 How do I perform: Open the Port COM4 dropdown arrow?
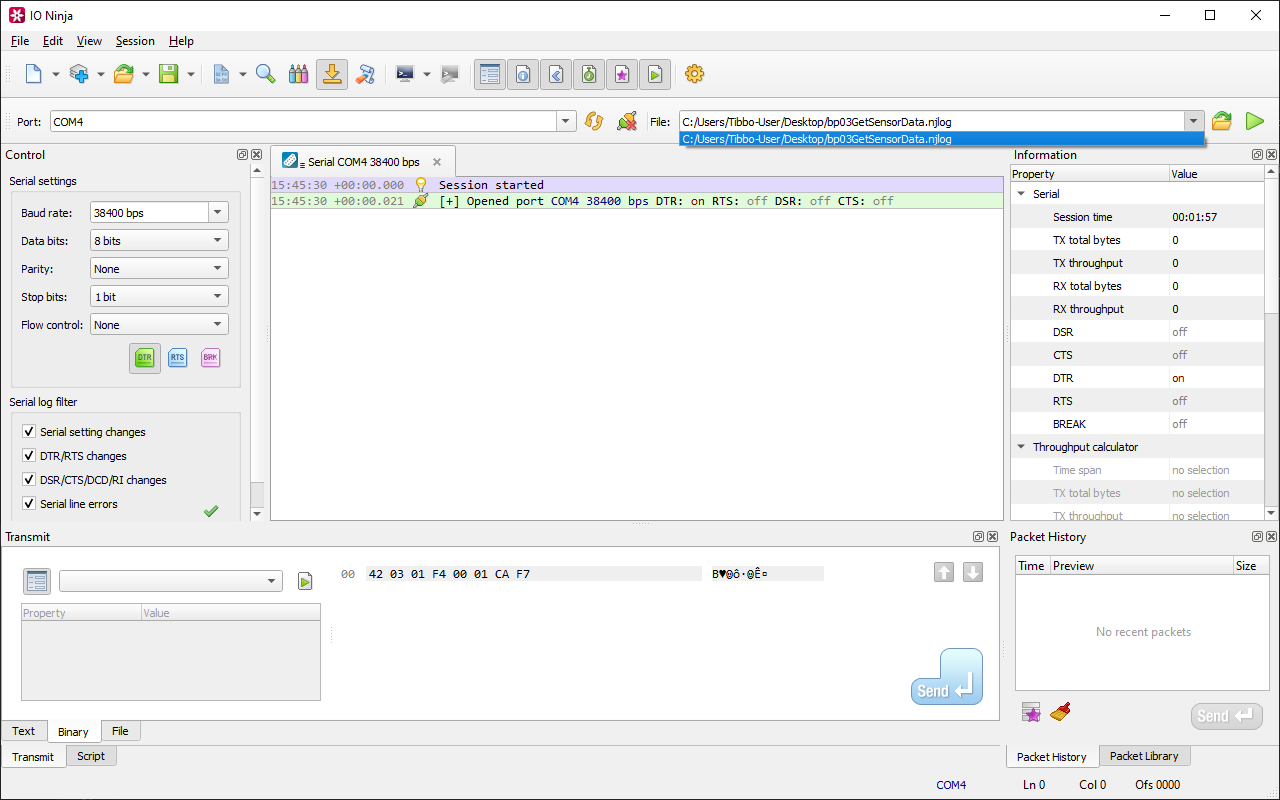tap(567, 121)
